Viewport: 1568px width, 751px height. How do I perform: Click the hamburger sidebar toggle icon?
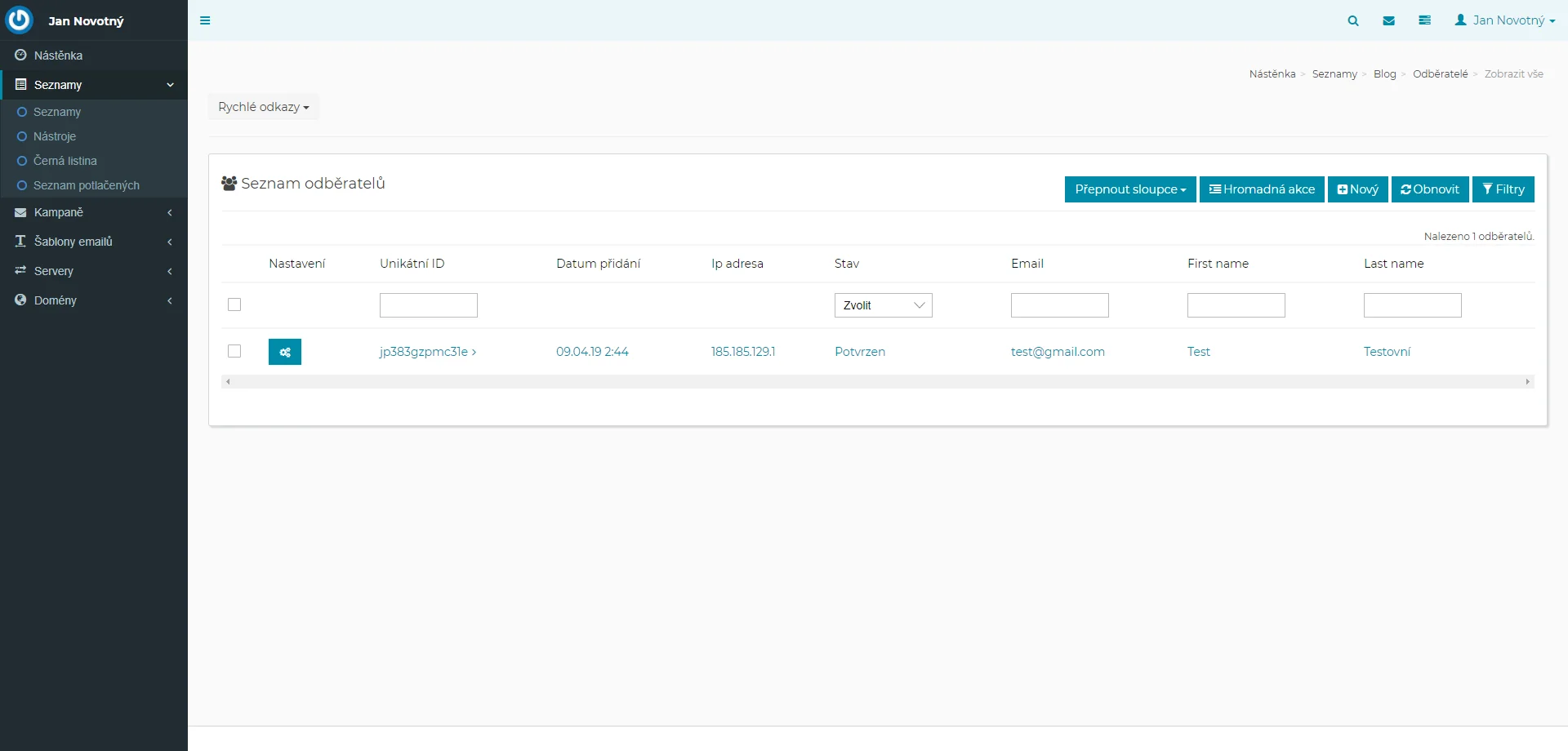pos(205,20)
